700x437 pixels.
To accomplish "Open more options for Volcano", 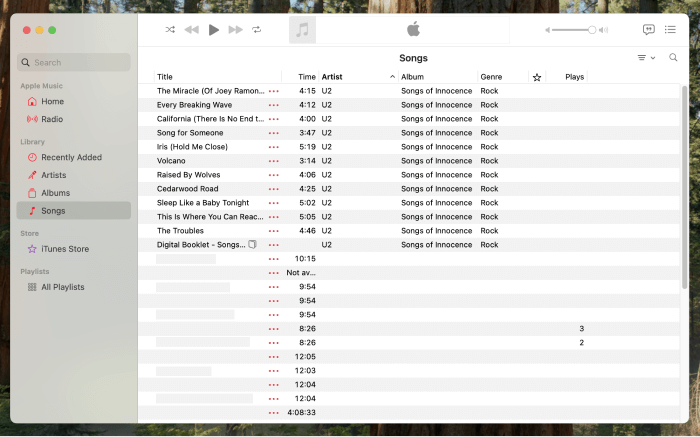I will point(274,161).
